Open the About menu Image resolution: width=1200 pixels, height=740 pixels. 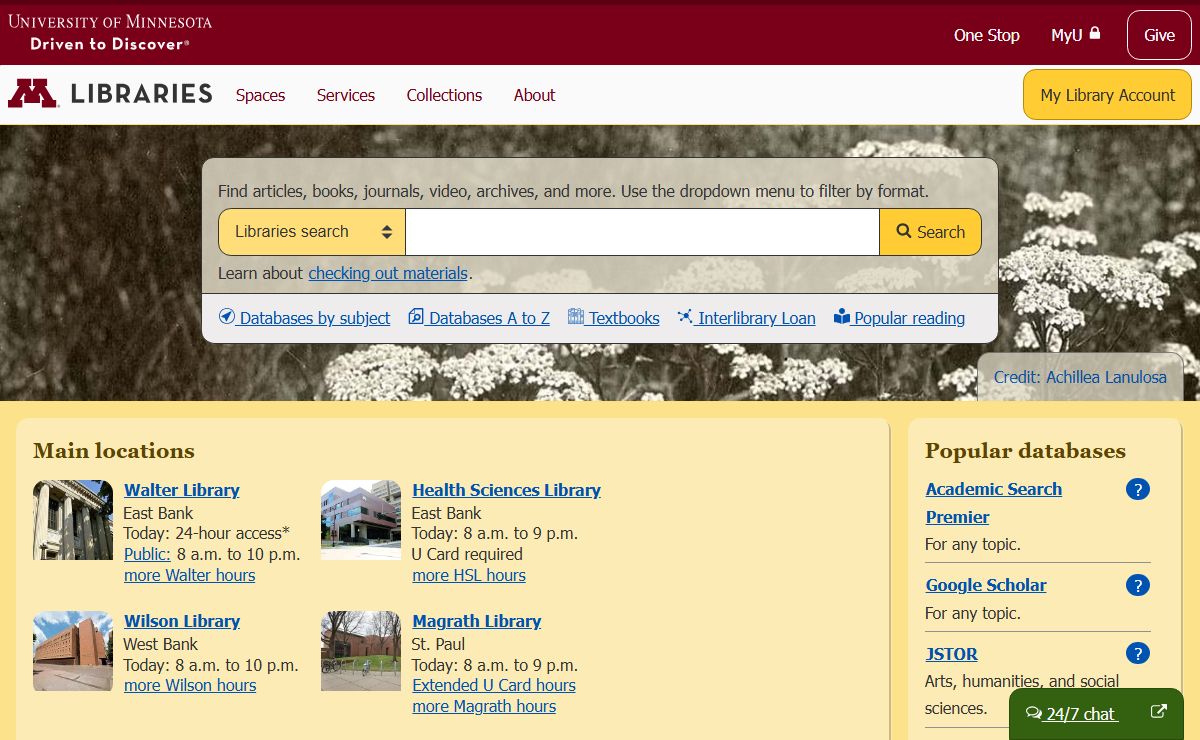(x=534, y=95)
